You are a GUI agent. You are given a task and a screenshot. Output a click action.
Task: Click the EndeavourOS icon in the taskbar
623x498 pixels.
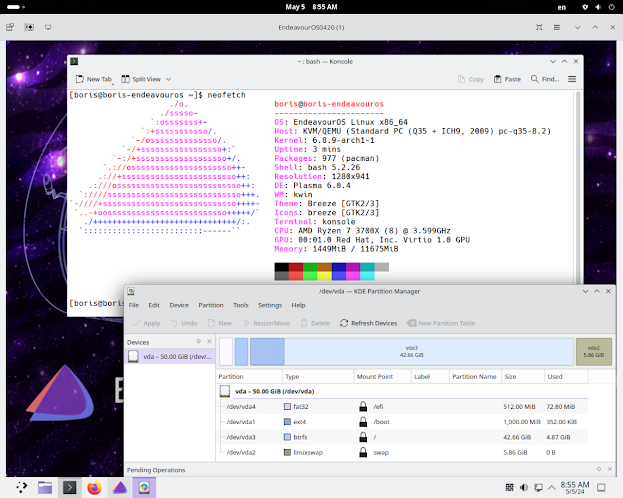pos(119,487)
